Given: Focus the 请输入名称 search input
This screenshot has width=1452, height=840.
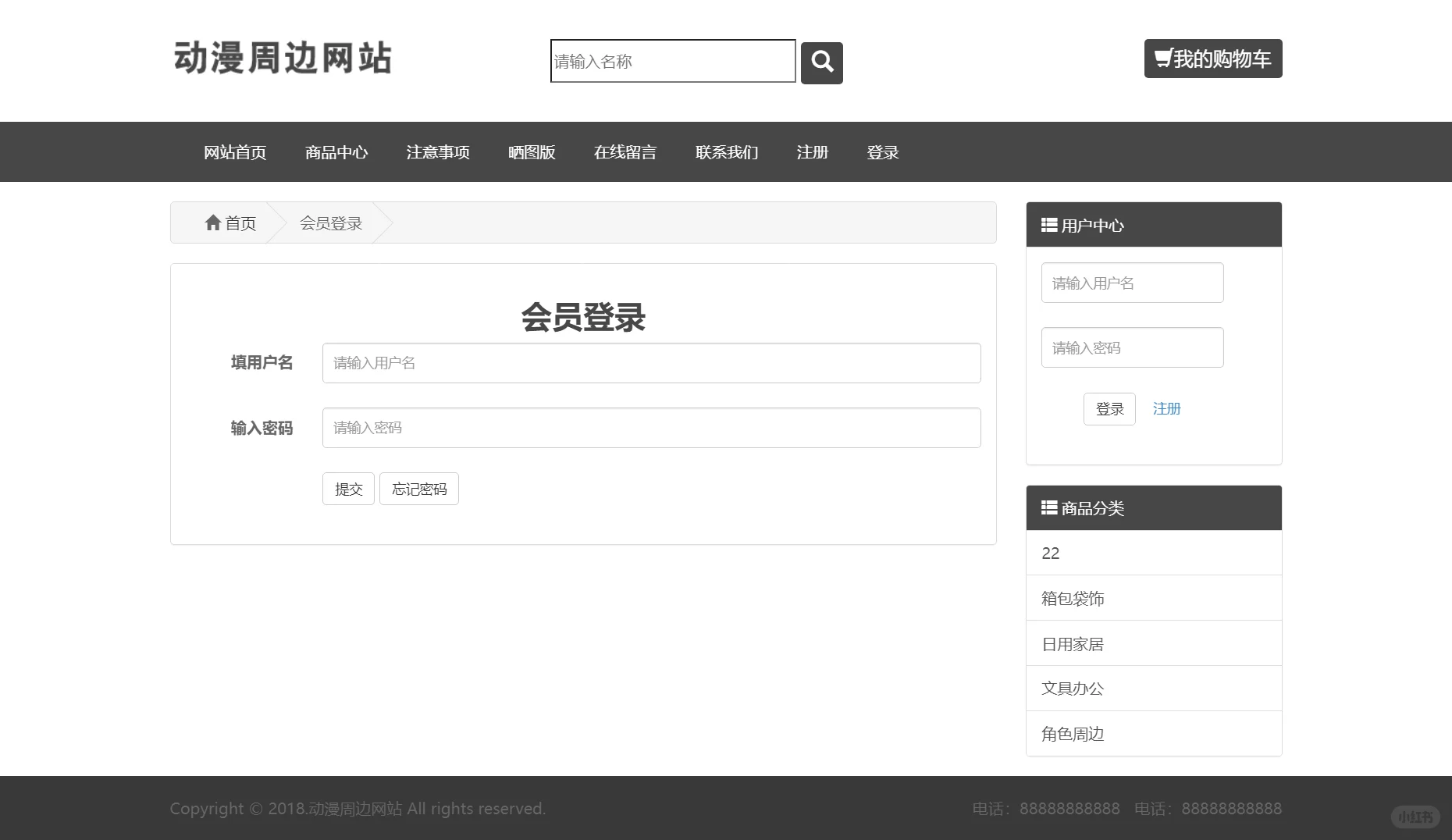Looking at the screenshot, I should [671, 62].
